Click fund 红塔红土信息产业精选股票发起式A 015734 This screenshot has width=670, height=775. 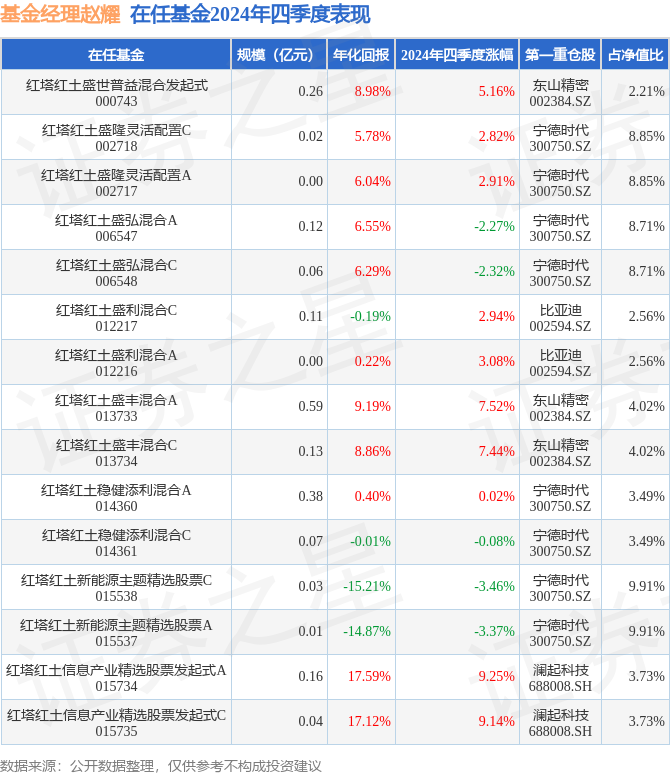point(116,677)
